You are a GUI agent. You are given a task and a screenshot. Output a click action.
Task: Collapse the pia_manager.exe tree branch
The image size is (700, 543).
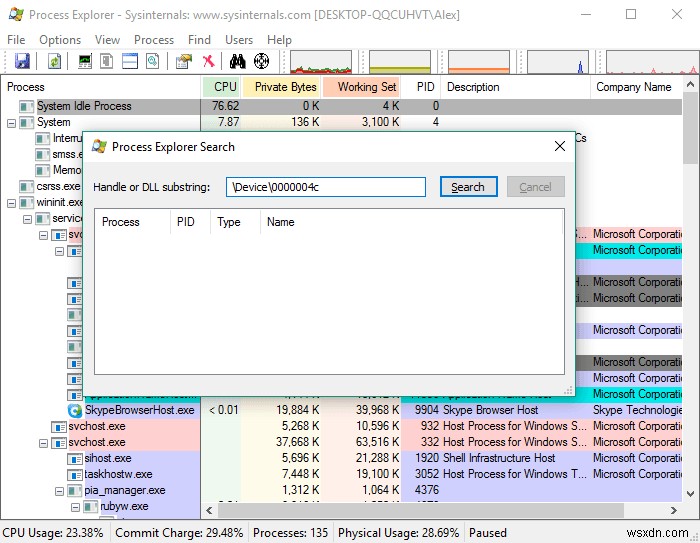click(x=60, y=490)
